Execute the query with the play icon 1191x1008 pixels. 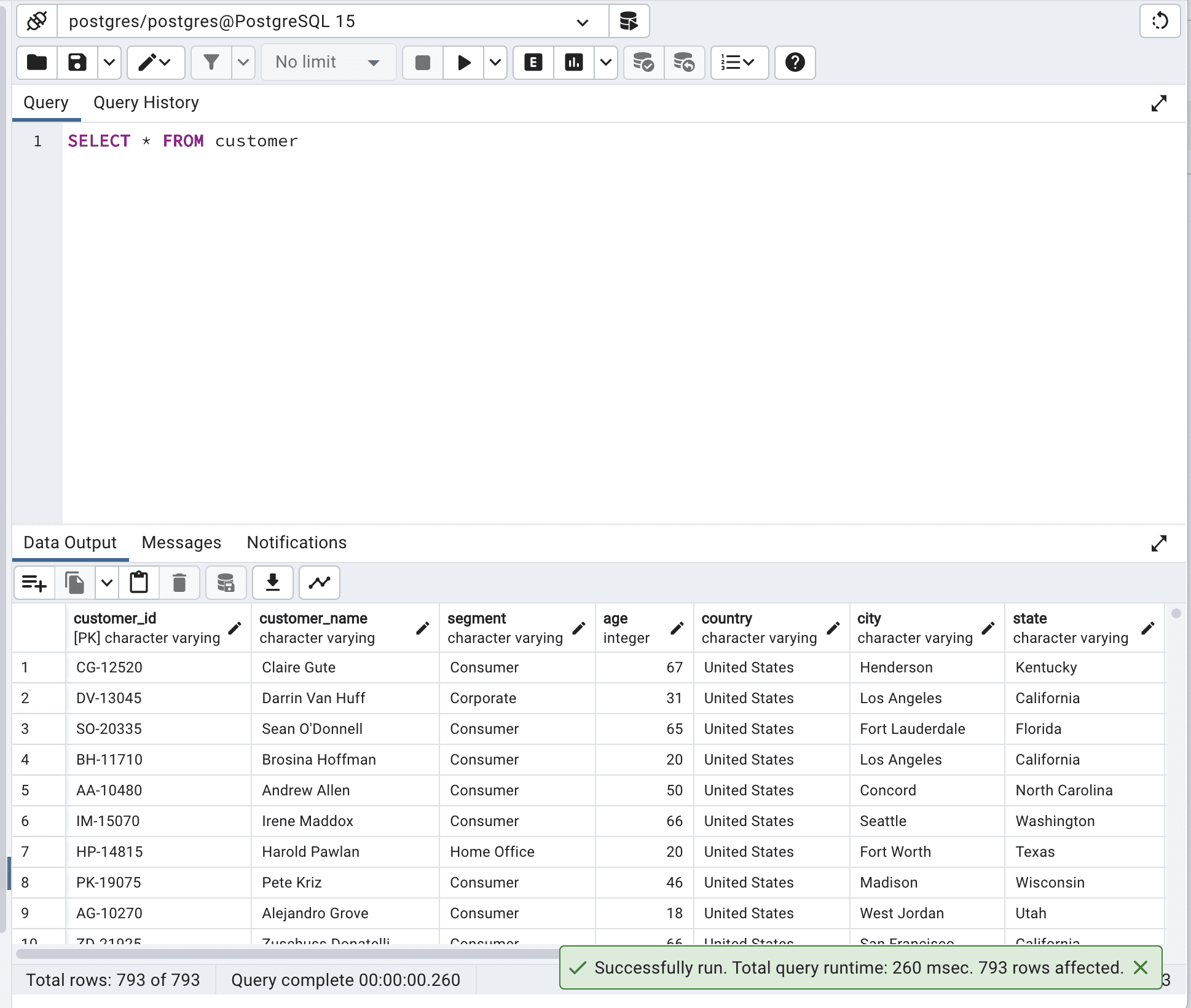[x=463, y=62]
